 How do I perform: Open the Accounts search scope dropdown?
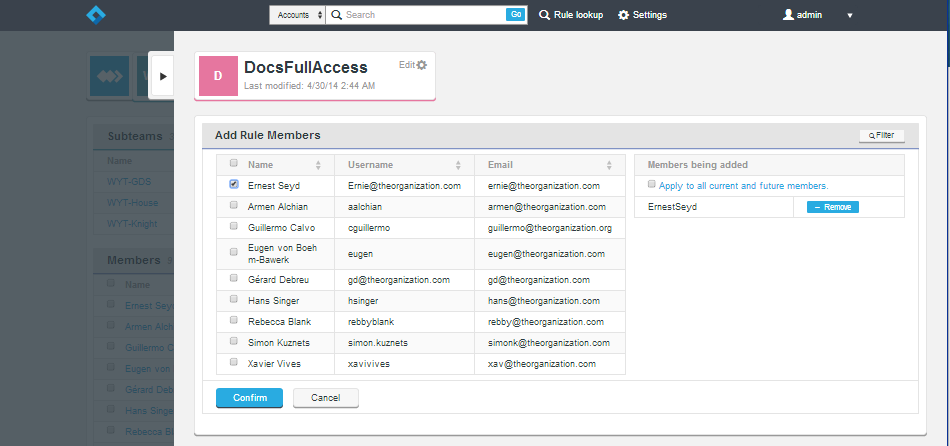(297, 15)
